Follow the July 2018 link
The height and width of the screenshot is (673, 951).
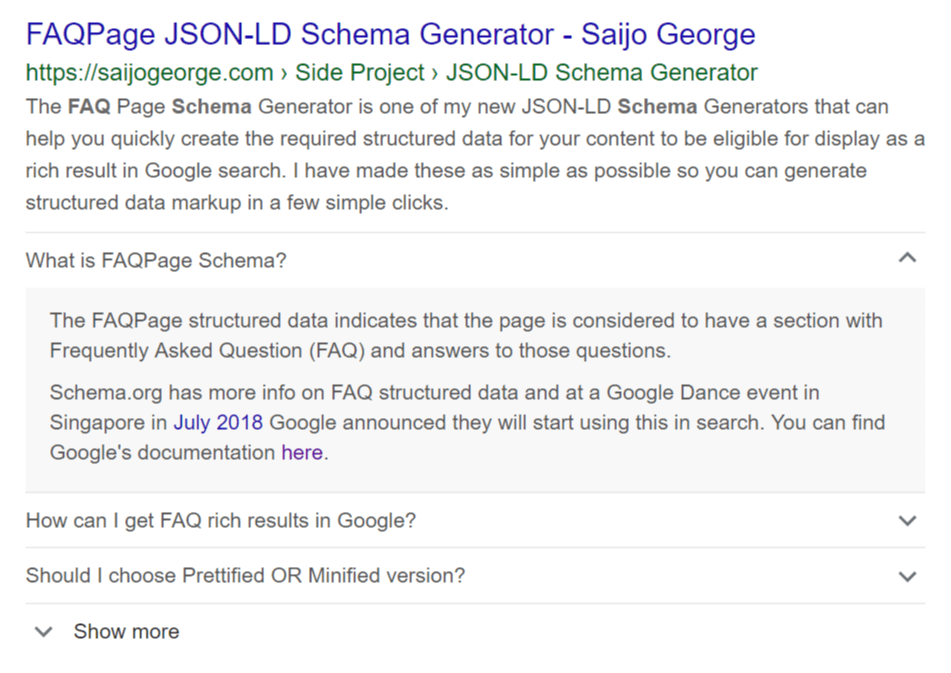coord(218,422)
